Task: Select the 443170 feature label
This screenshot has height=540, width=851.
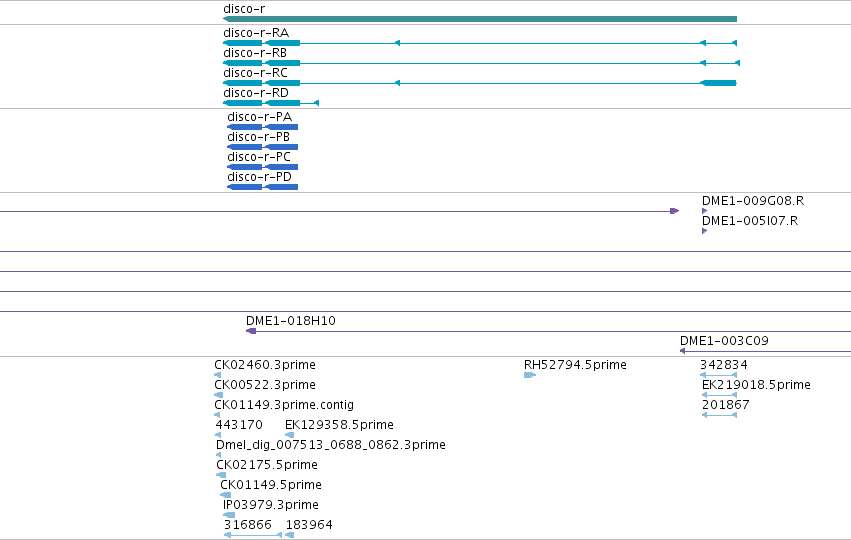Action: click(239, 425)
